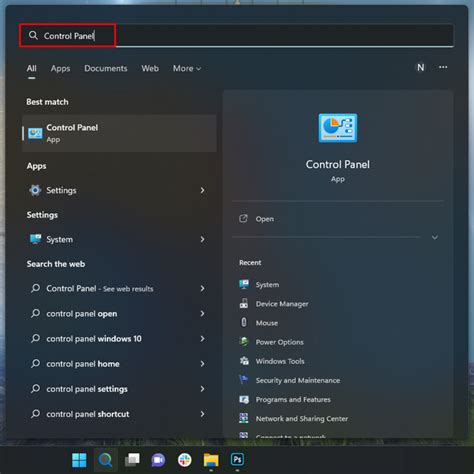Viewport: 474px width, 474px height.
Task: Open Security and Maintenance from Recent
Action: [298, 380]
